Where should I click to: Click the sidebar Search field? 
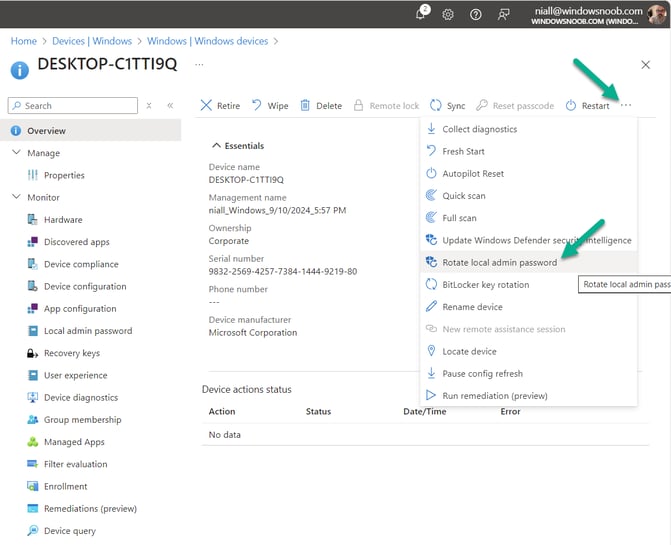click(x=73, y=105)
